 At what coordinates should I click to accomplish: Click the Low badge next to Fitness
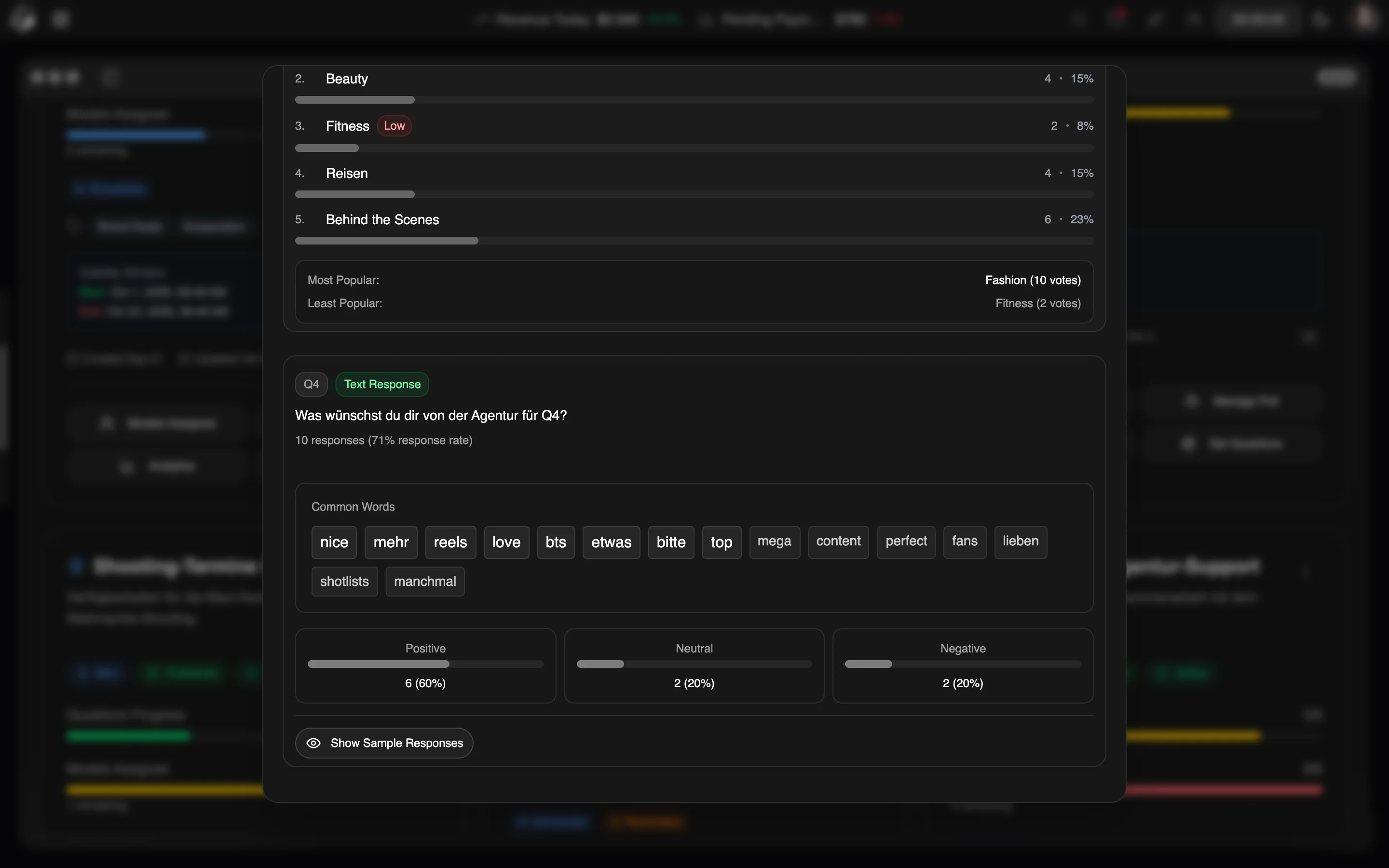[395, 126]
